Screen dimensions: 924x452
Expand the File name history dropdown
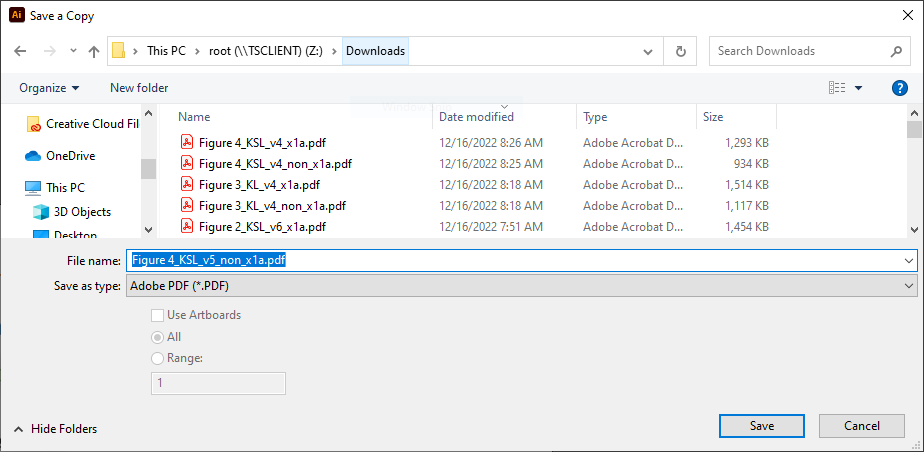(908, 260)
